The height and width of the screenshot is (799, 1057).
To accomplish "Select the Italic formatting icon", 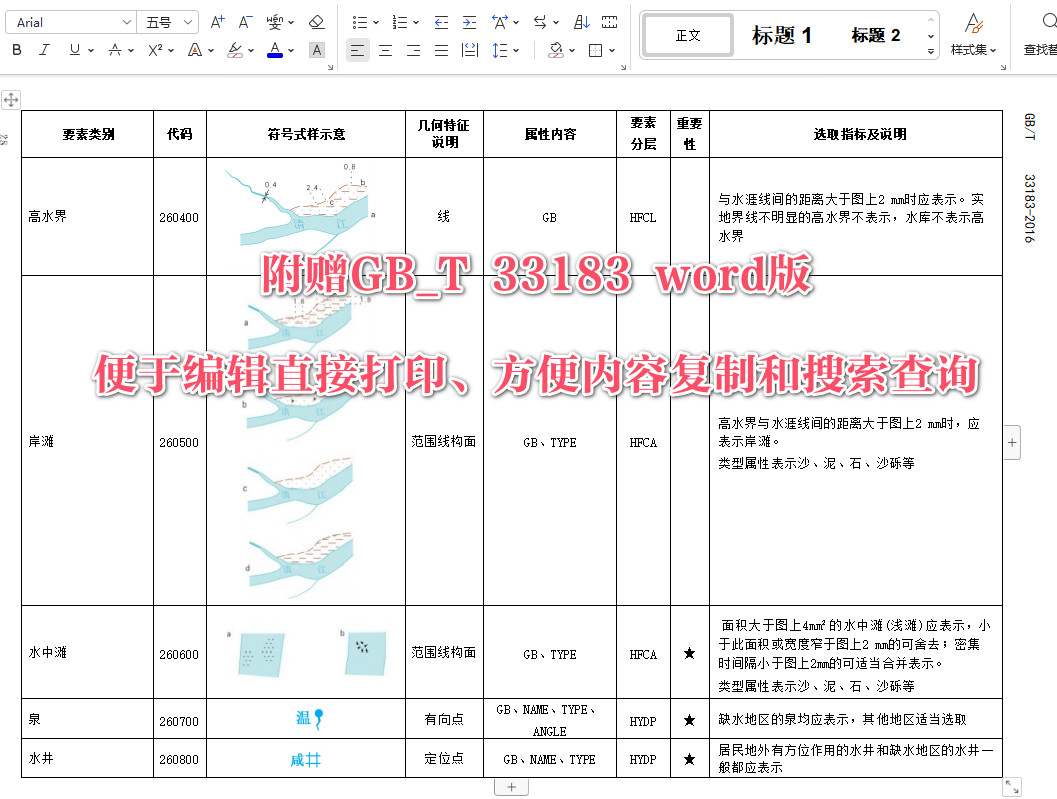I will coord(44,50).
